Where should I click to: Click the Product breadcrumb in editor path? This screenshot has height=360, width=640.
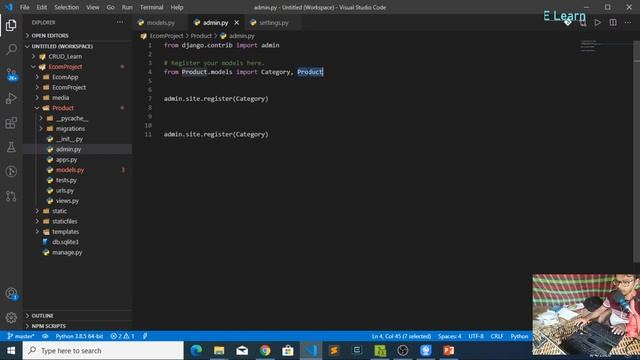[201, 36]
